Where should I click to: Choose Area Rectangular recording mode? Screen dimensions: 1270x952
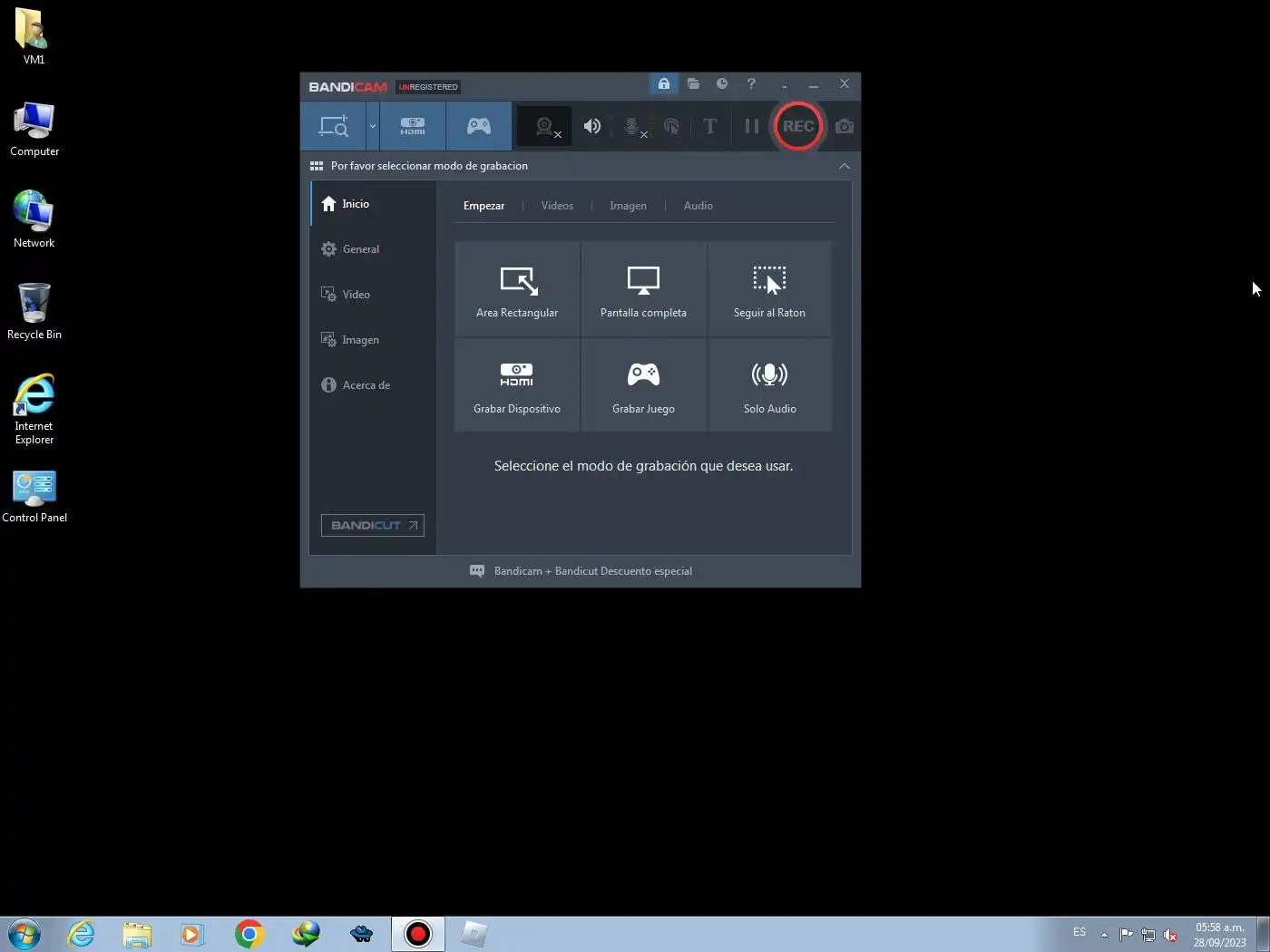[x=517, y=289]
